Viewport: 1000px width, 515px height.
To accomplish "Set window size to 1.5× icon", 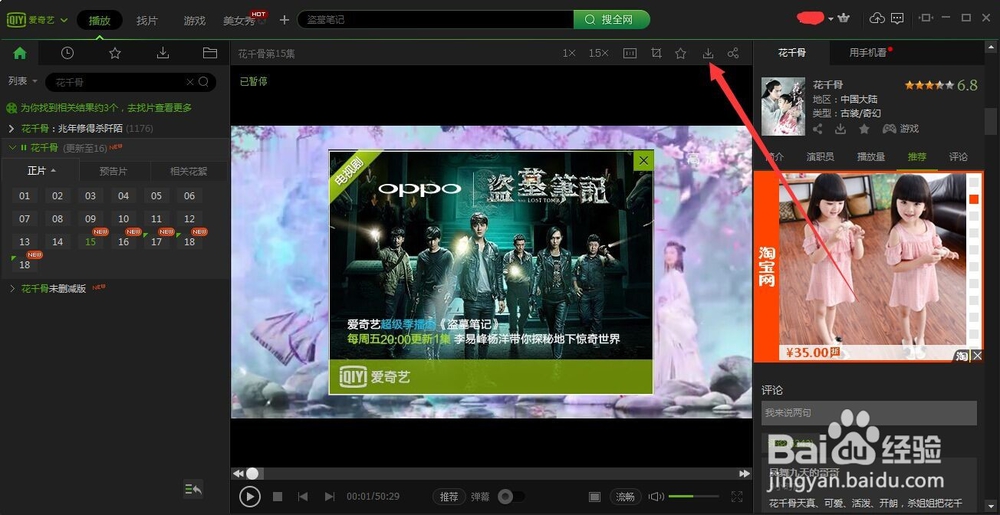I will [x=598, y=54].
